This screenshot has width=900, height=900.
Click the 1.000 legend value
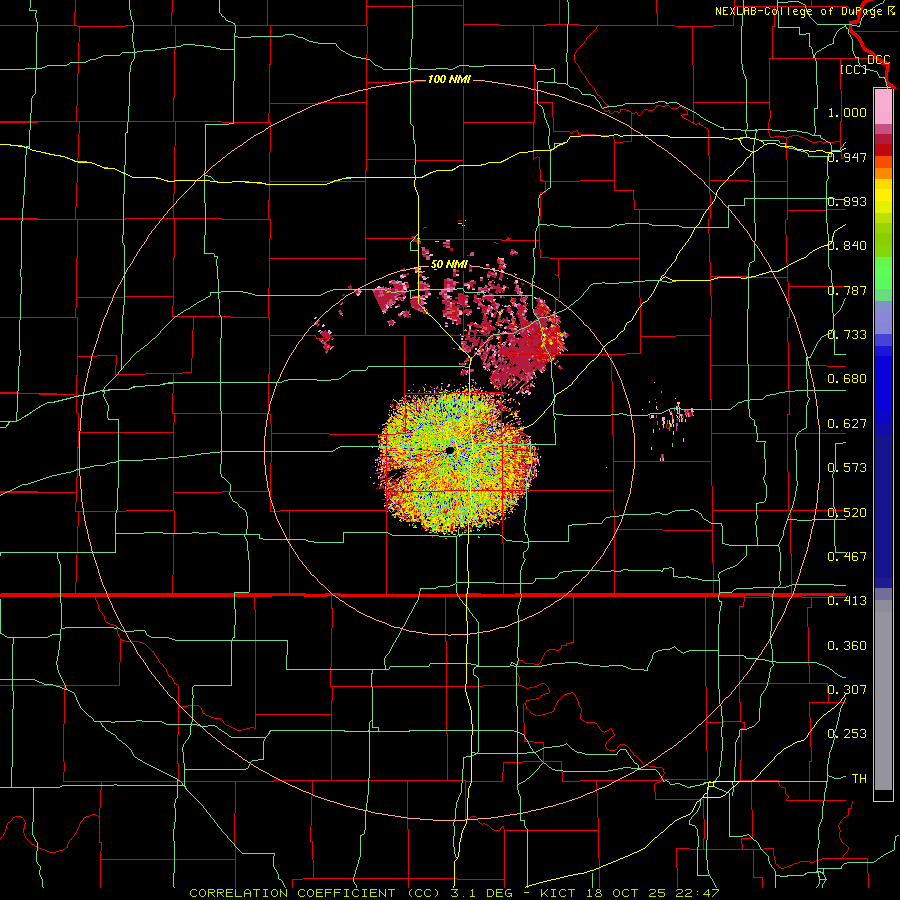click(x=847, y=112)
